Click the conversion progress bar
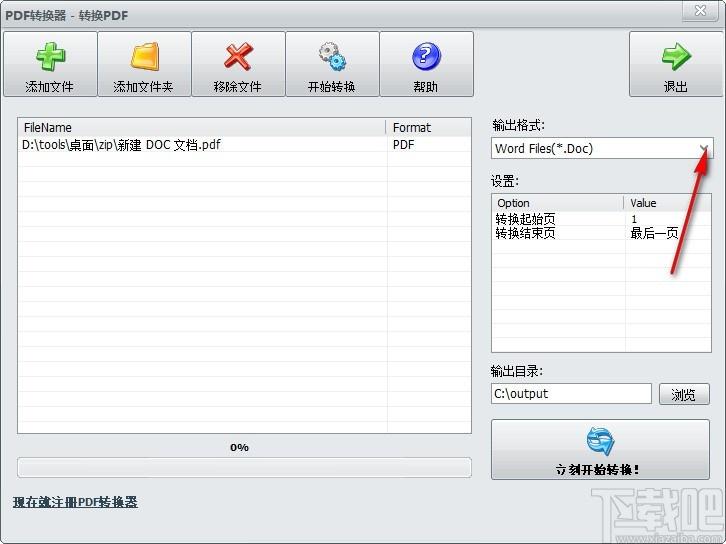The height and width of the screenshot is (544, 726). point(244,467)
